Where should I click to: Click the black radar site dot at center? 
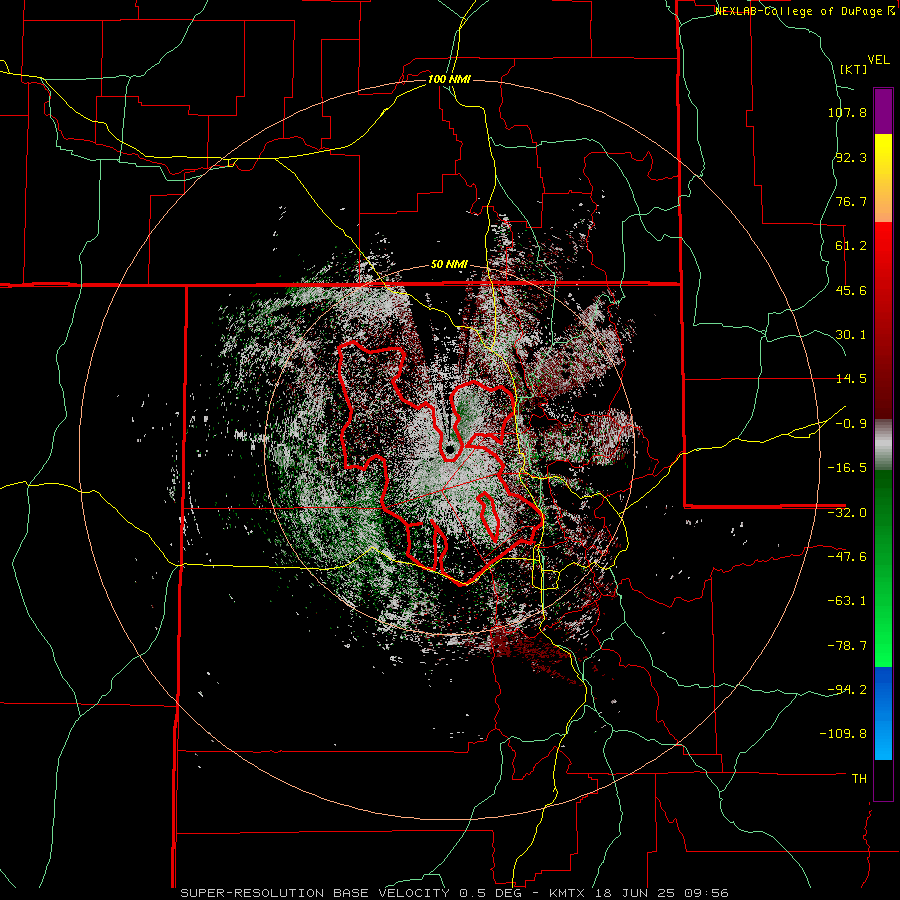point(449,449)
